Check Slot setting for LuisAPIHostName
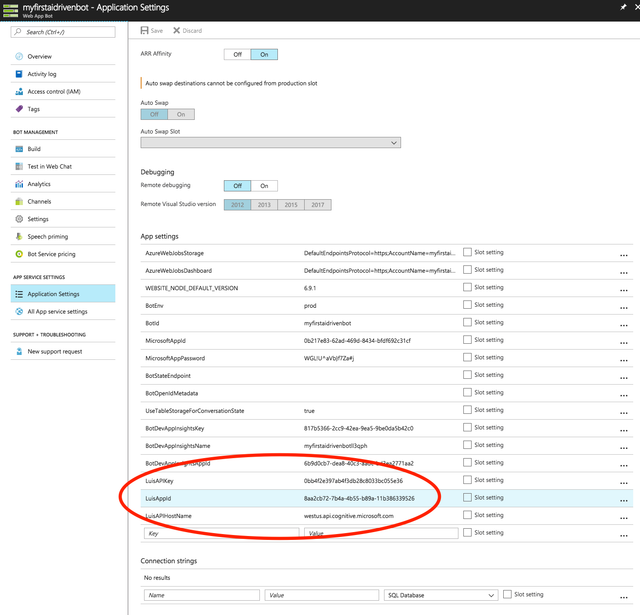The width and height of the screenshot is (640, 615). 467,515
